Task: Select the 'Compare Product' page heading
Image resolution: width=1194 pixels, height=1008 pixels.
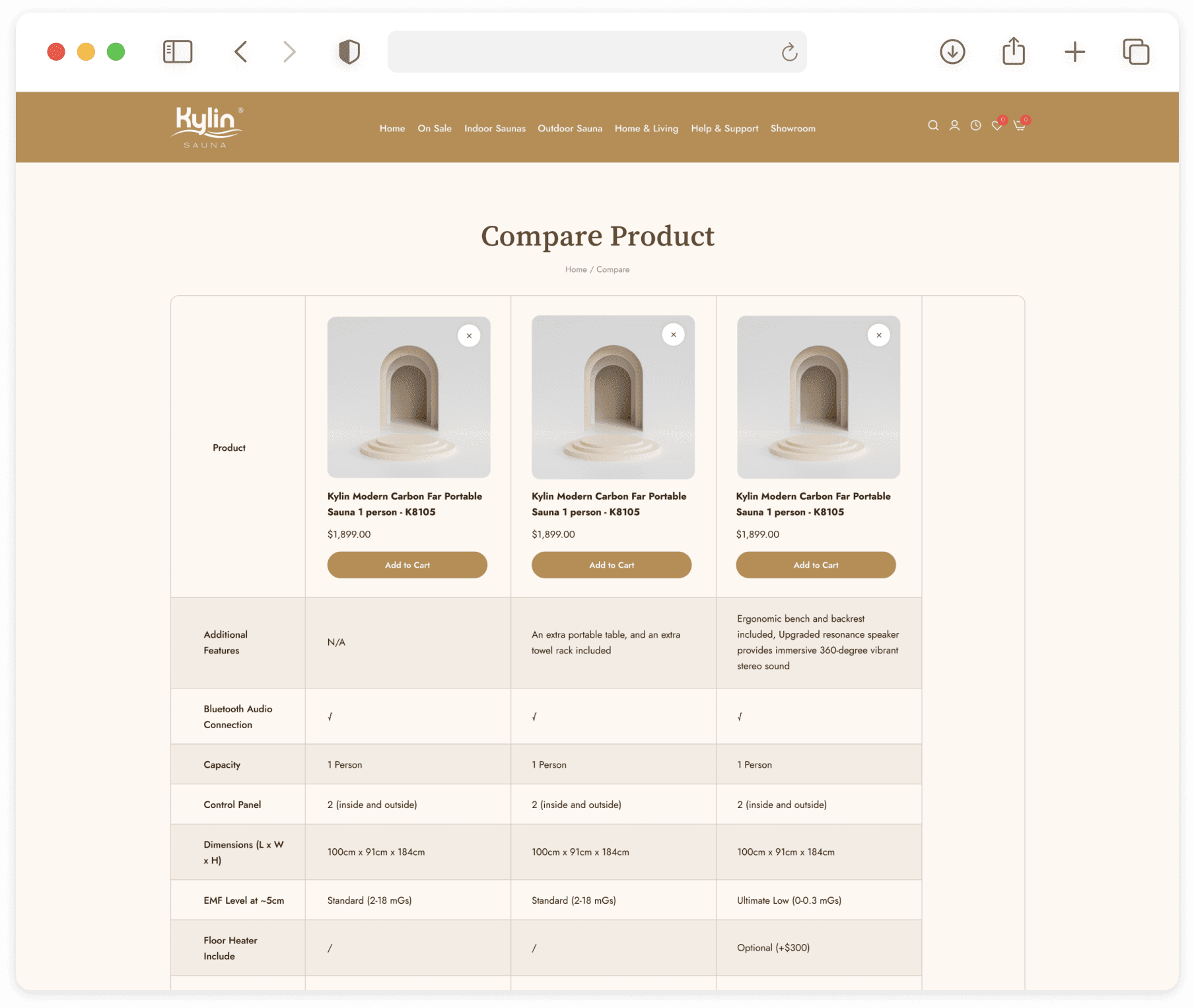Action: (598, 236)
